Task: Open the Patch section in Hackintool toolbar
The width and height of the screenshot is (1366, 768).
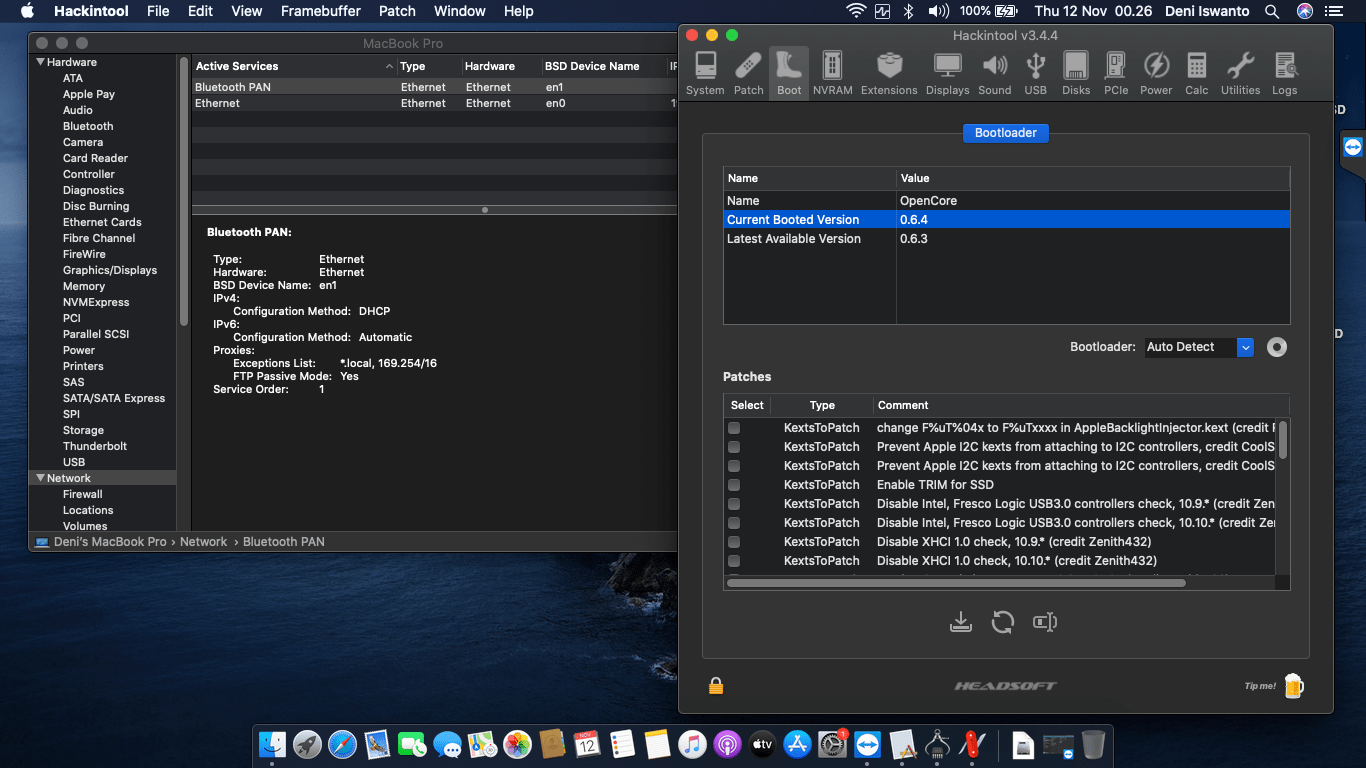Action: 748,73
